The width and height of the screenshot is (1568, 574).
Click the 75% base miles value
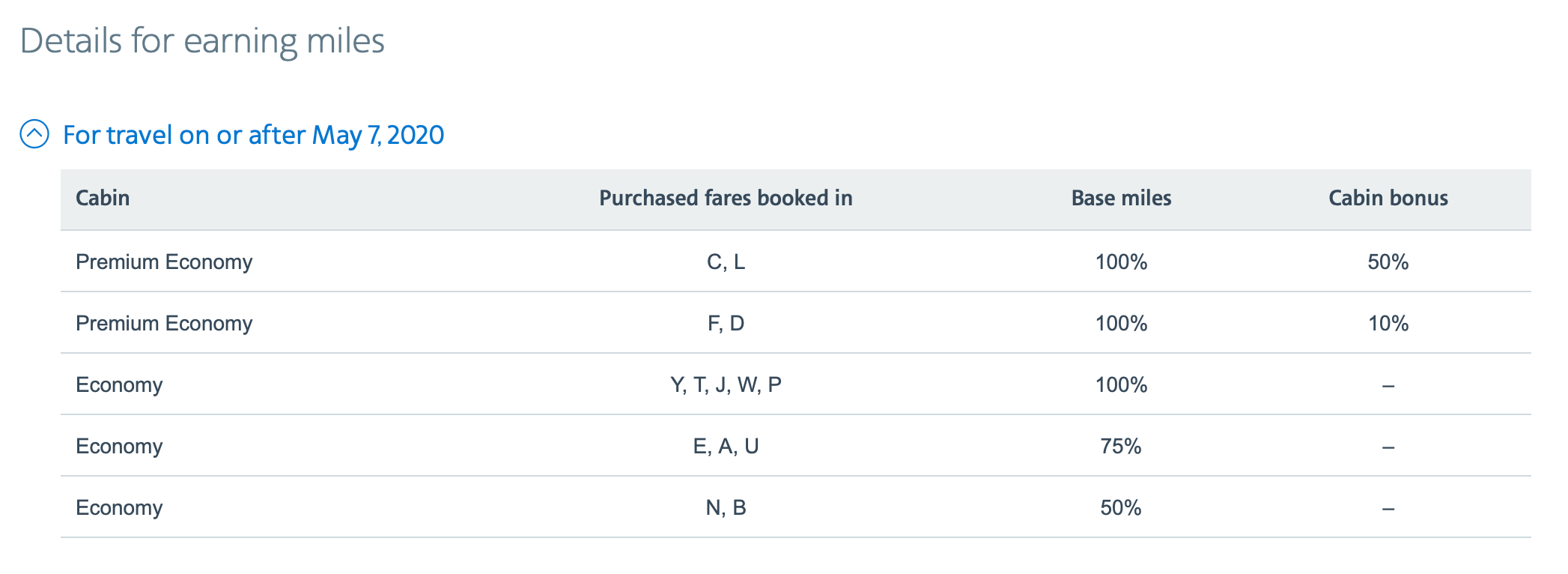click(1121, 447)
